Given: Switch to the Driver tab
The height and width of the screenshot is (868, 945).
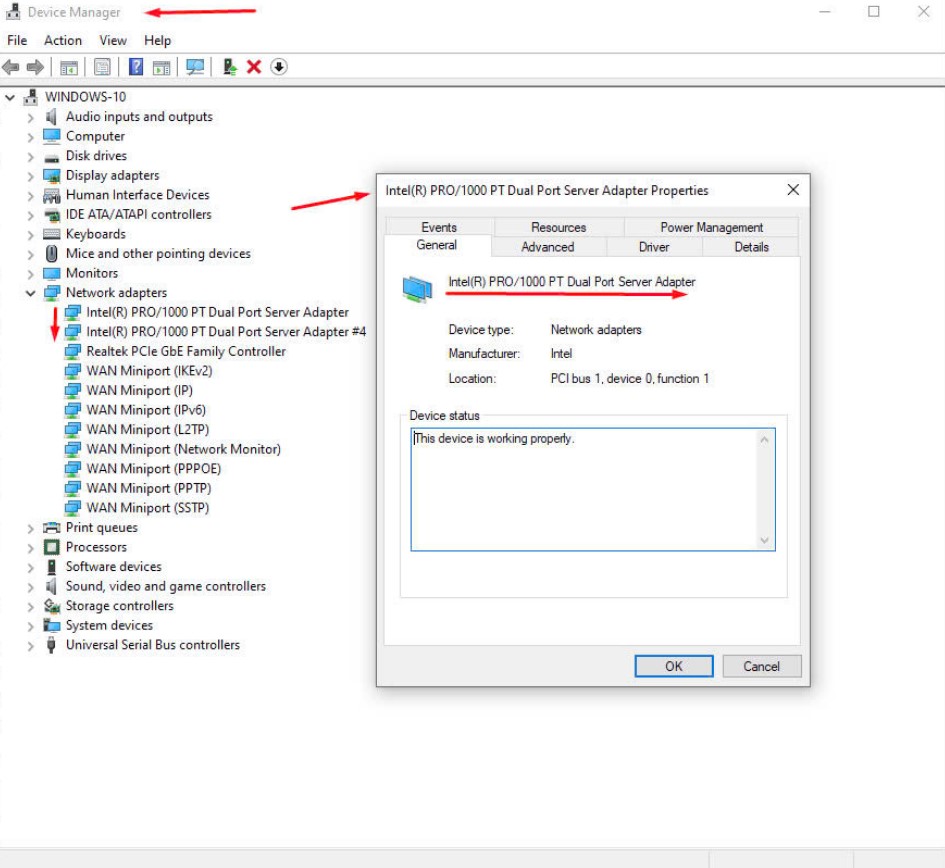Looking at the screenshot, I should point(654,247).
